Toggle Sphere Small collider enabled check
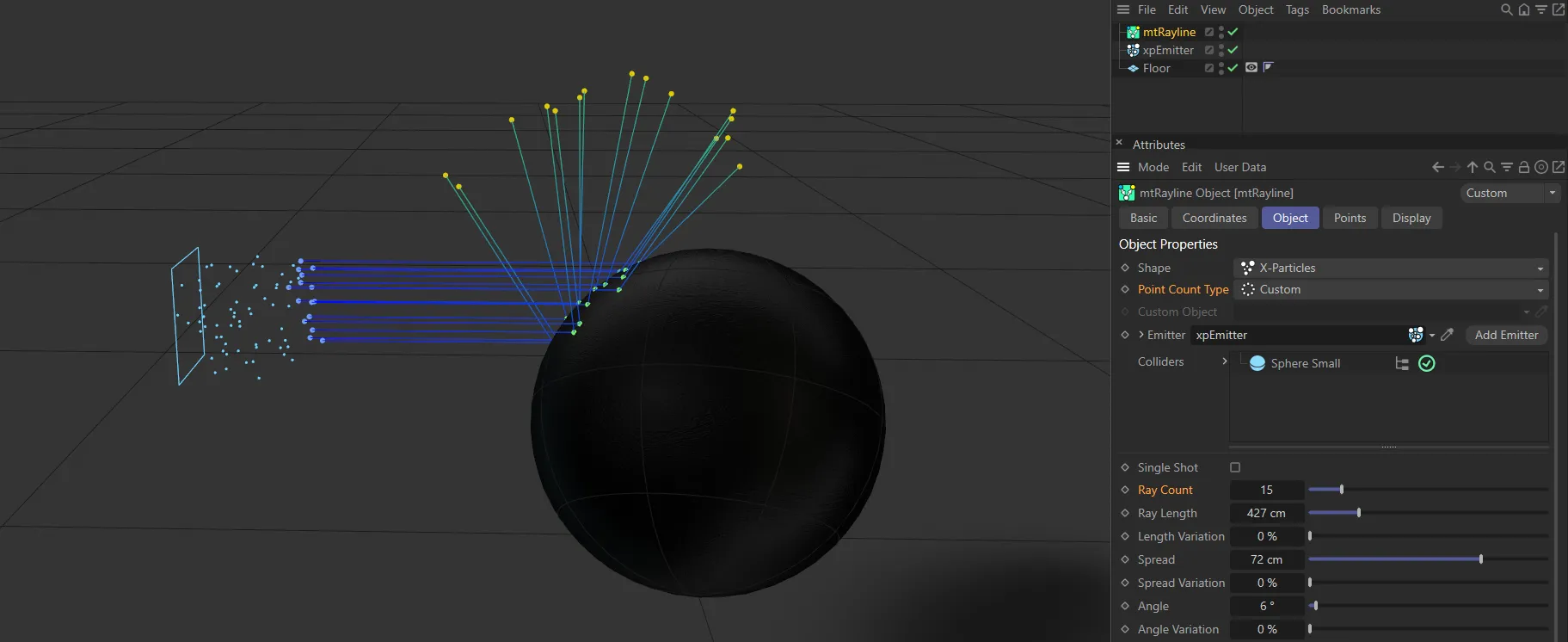The width and height of the screenshot is (1568, 642). [1427, 363]
